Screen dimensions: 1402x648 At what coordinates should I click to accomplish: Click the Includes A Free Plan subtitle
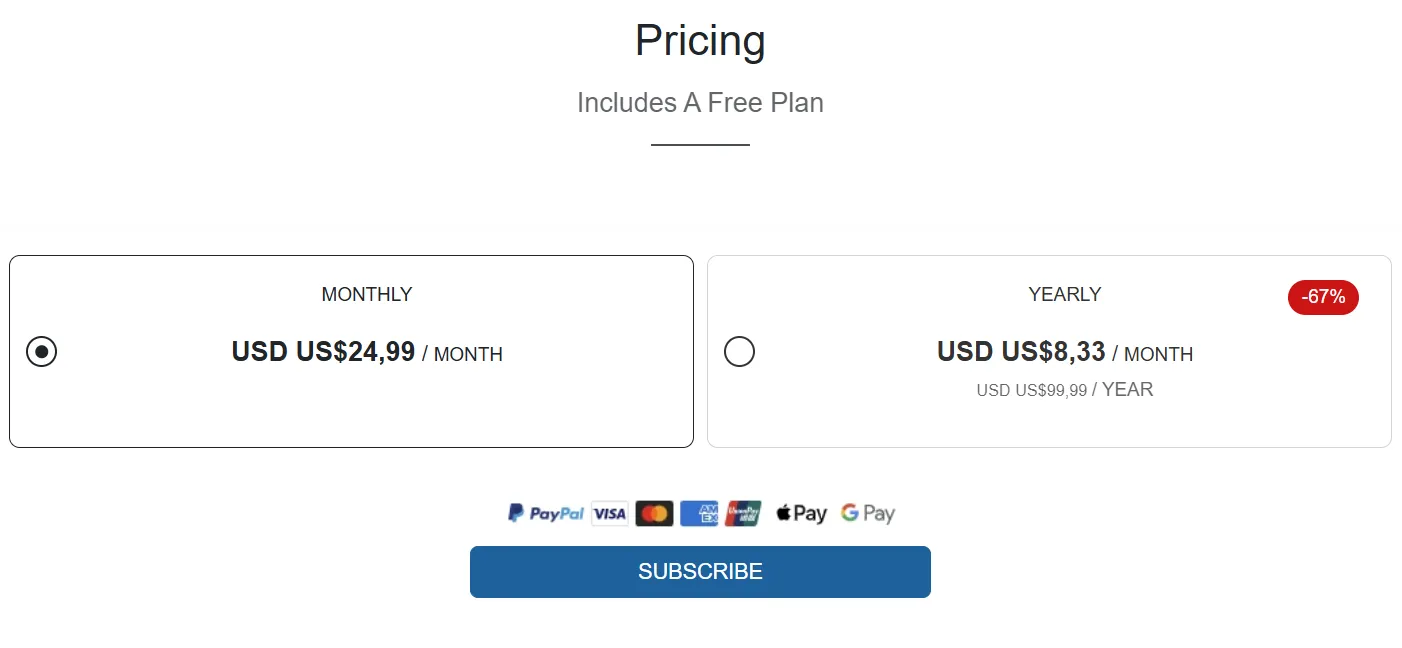pyautogui.click(x=700, y=103)
